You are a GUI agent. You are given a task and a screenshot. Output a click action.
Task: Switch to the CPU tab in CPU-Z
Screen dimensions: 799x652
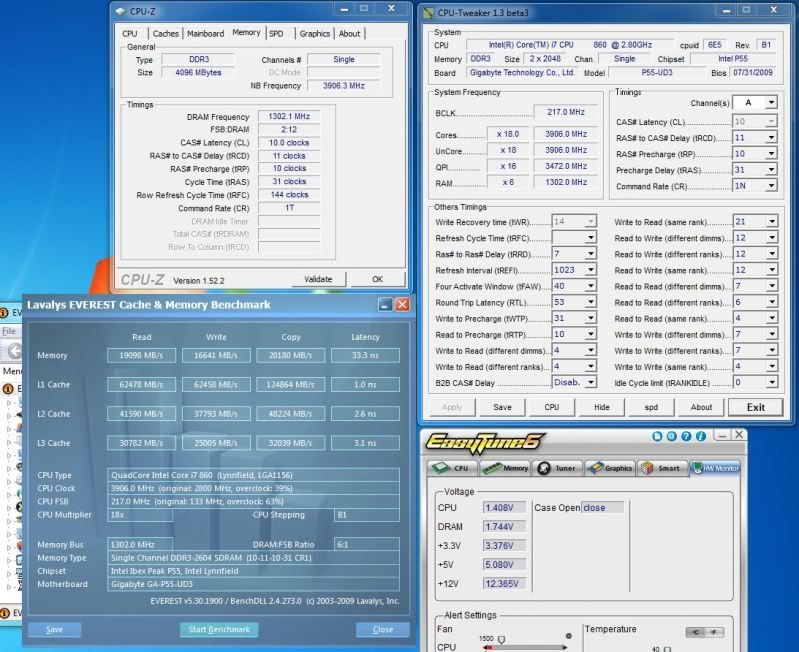[130, 34]
